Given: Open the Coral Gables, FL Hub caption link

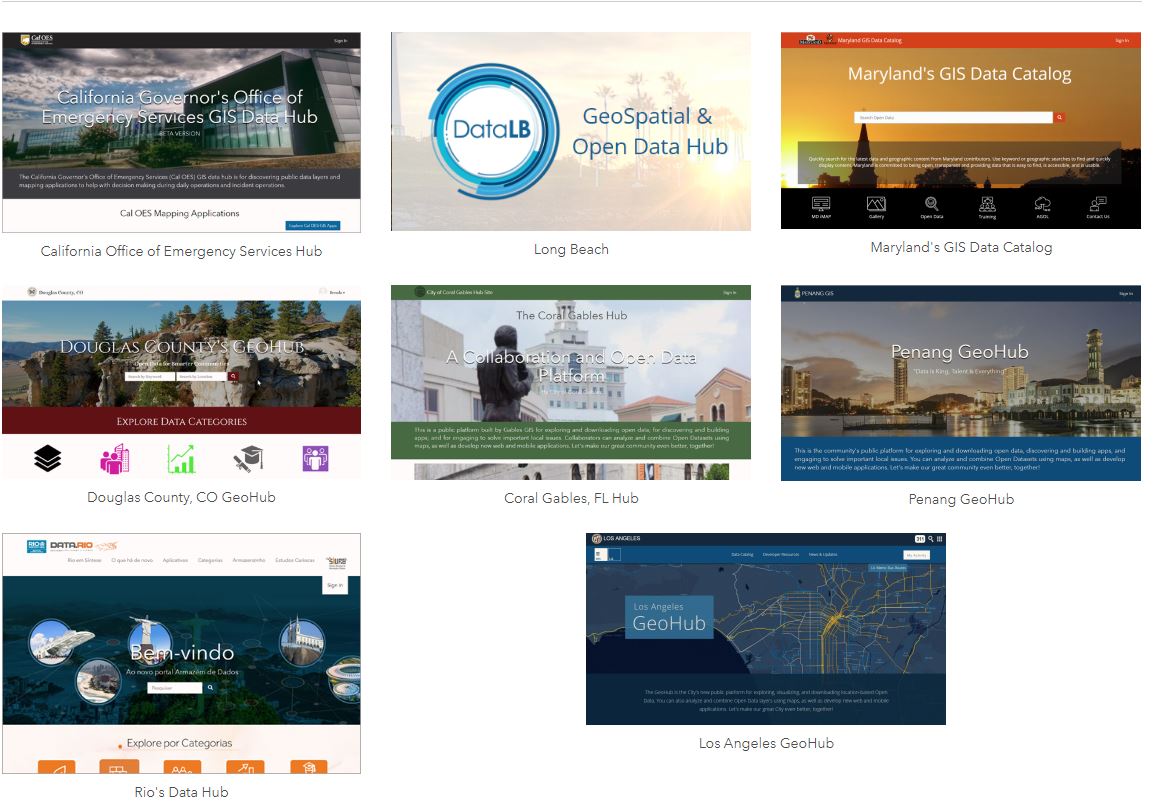Looking at the screenshot, I should (571, 498).
